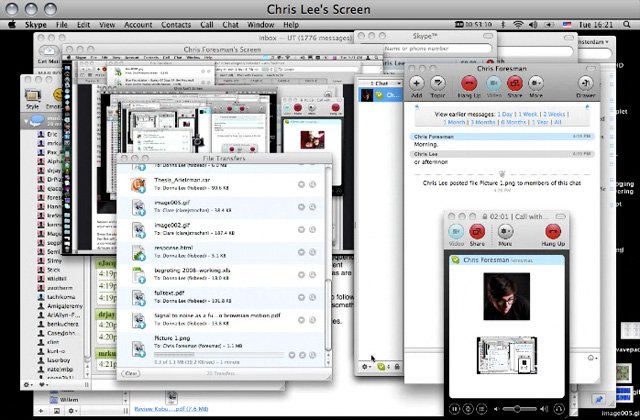Click the 'All' earlier messages link
Image resolution: width=640 pixels, height=420 pixels.
pyautogui.click(x=558, y=122)
